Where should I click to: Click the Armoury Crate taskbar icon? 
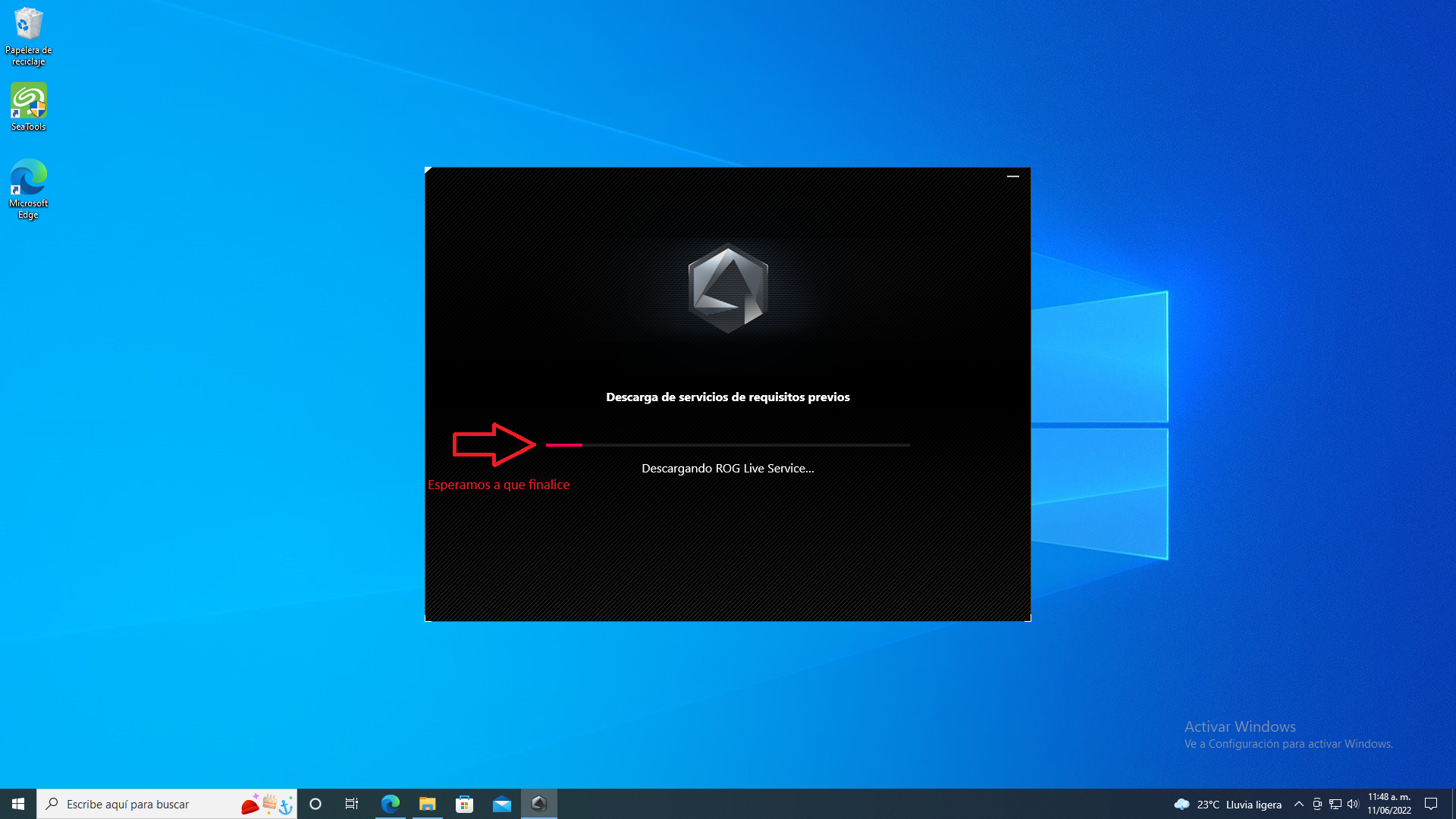click(x=539, y=804)
